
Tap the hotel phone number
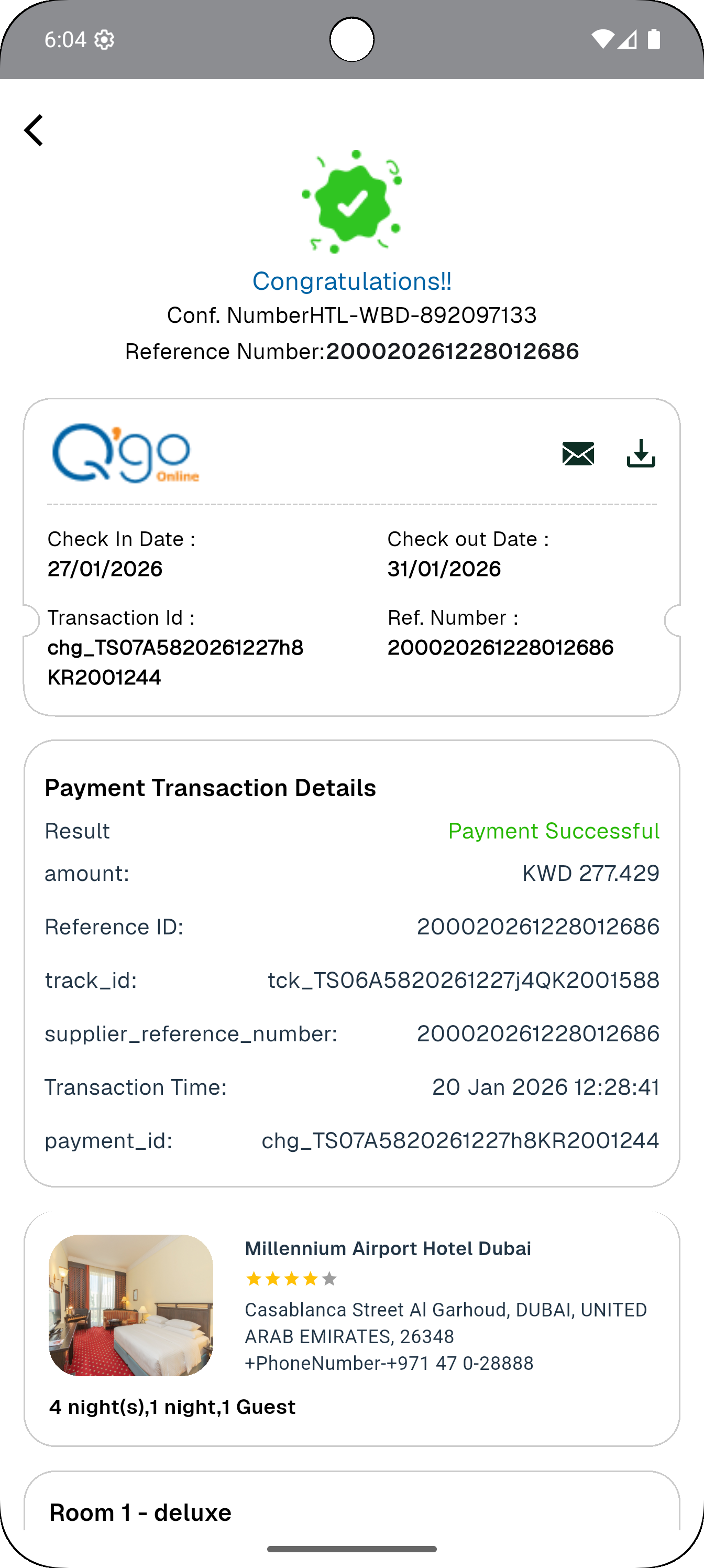389,1363
